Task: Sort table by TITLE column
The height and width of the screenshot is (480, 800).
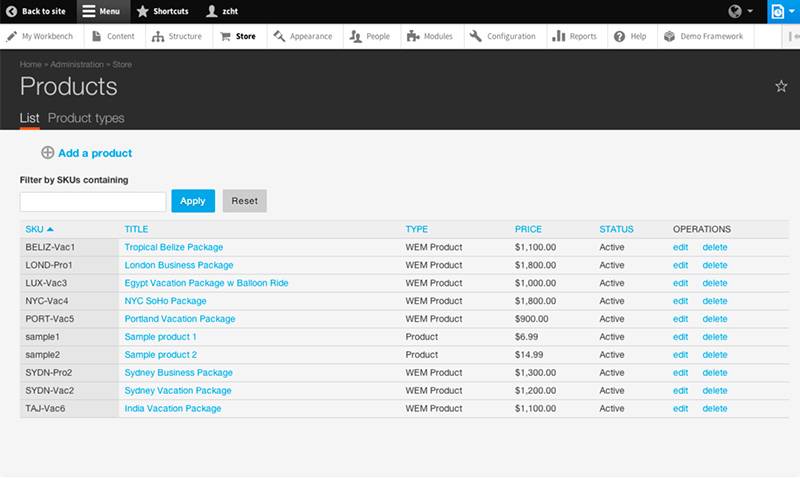Action: coord(136,229)
